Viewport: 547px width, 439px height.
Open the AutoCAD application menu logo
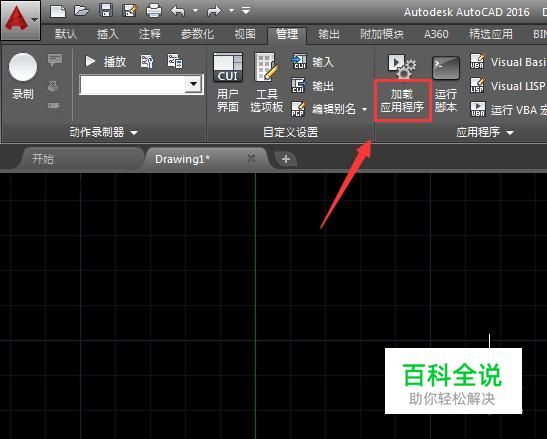pyautogui.click(x=20, y=20)
